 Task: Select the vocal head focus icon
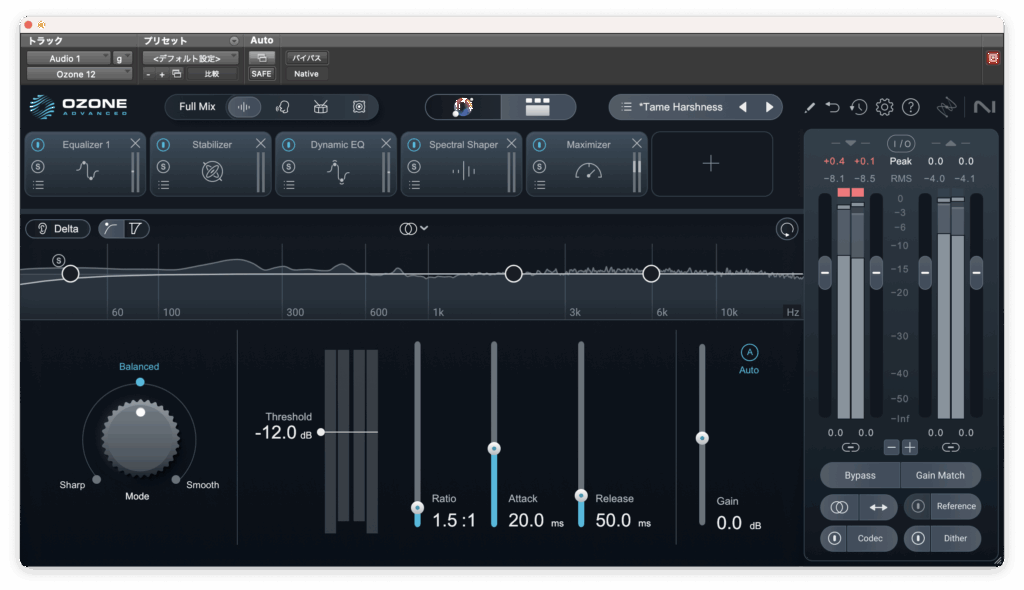point(282,107)
